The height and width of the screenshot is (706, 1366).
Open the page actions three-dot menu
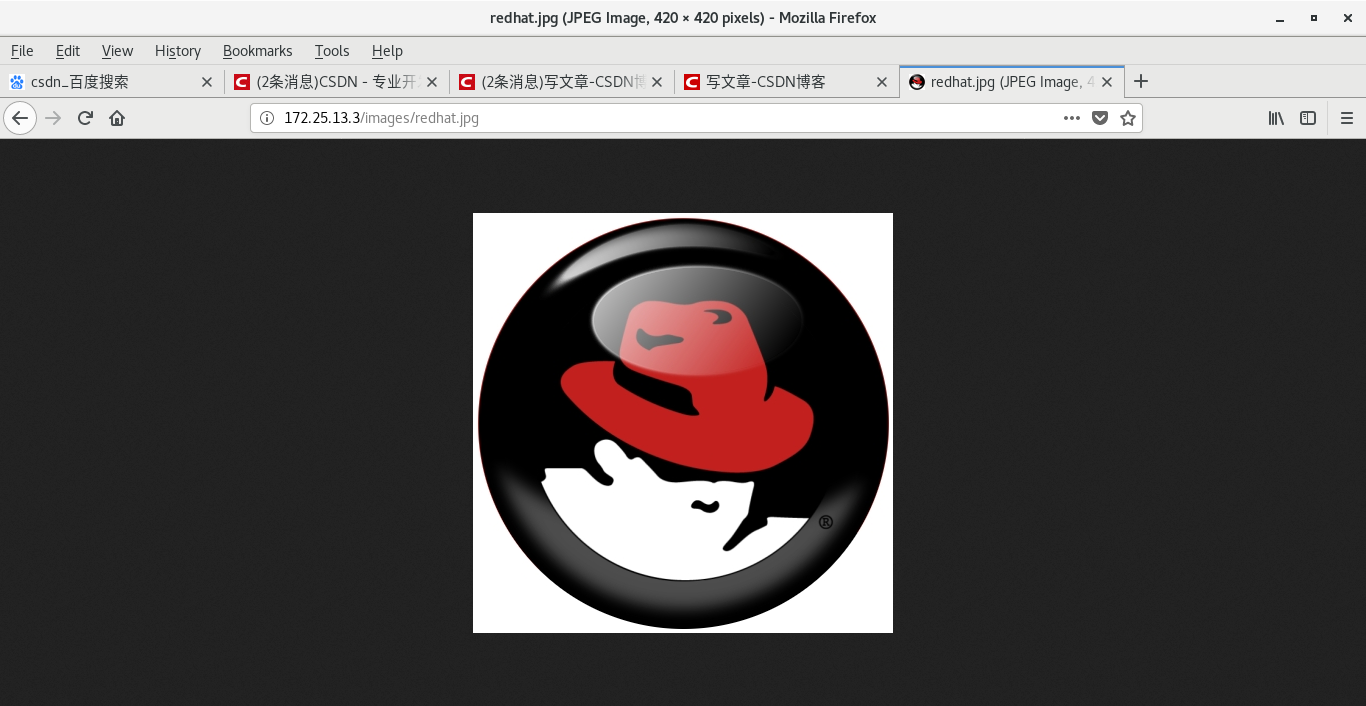(x=1072, y=118)
